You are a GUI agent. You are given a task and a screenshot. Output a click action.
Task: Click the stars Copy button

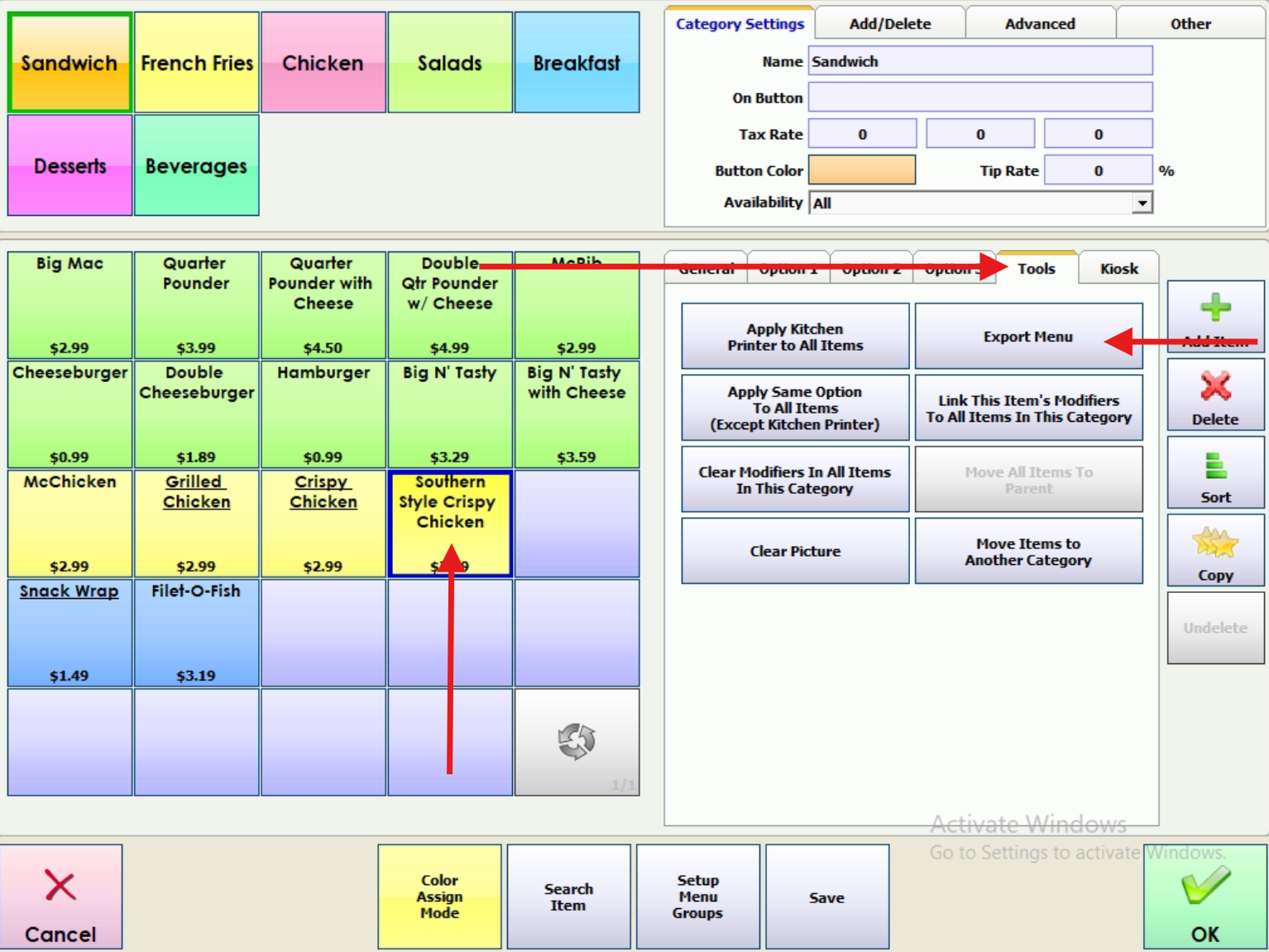pyautogui.click(x=1215, y=551)
